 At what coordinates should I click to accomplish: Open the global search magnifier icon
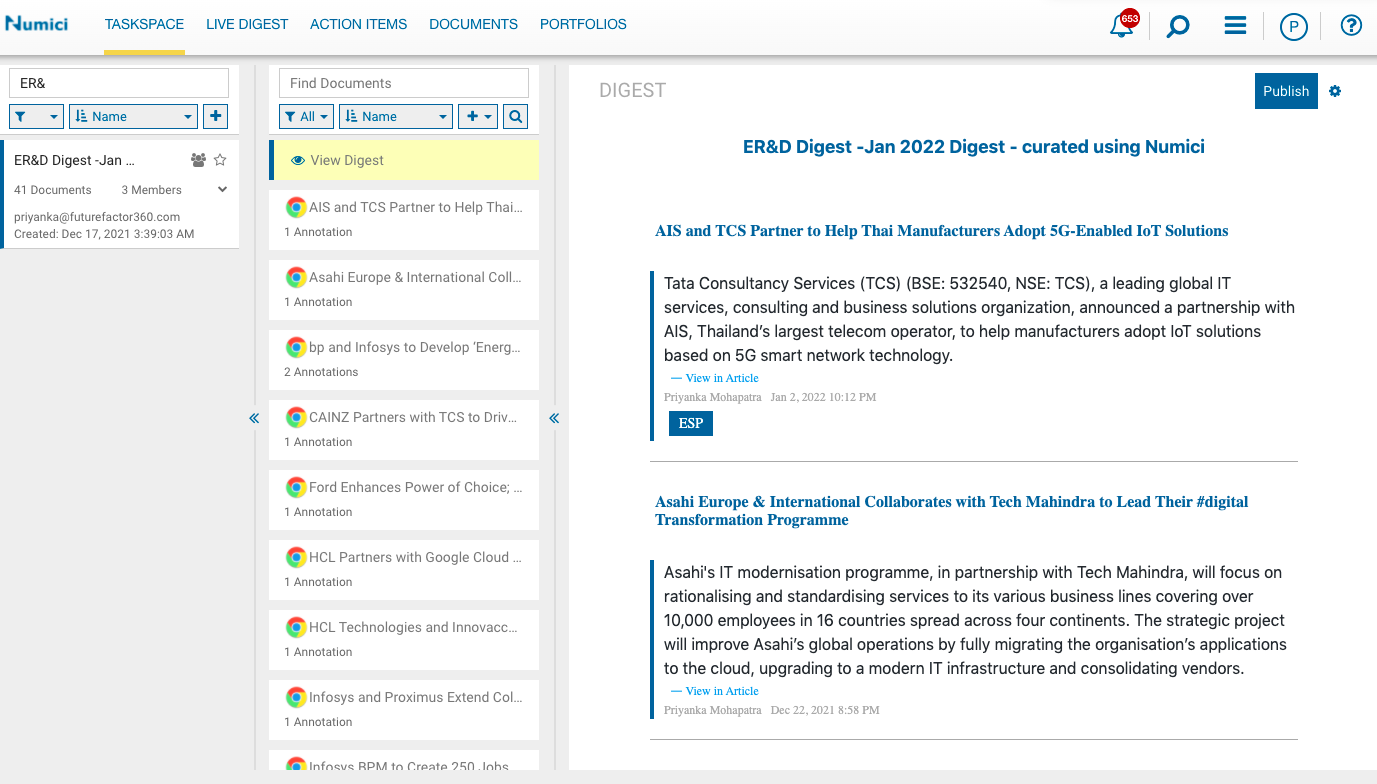point(1178,26)
